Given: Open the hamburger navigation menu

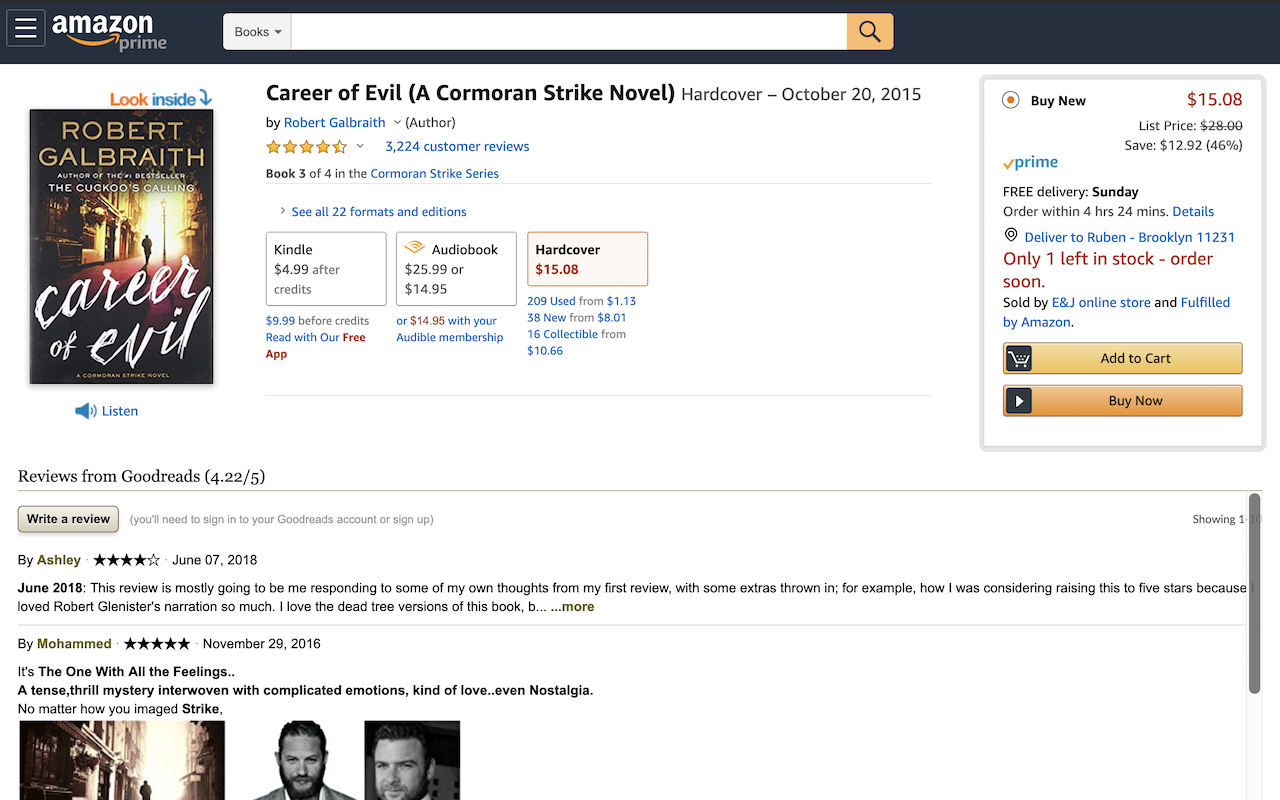Looking at the screenshot, I should click(26, 27).
